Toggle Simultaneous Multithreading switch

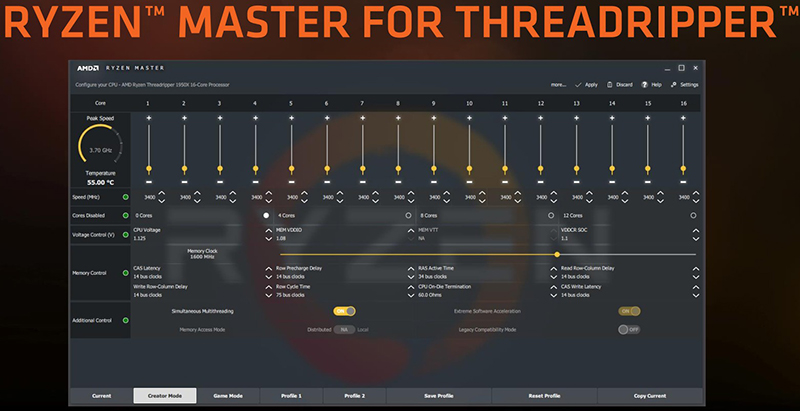pyautogui.click(x=344, y=311)
